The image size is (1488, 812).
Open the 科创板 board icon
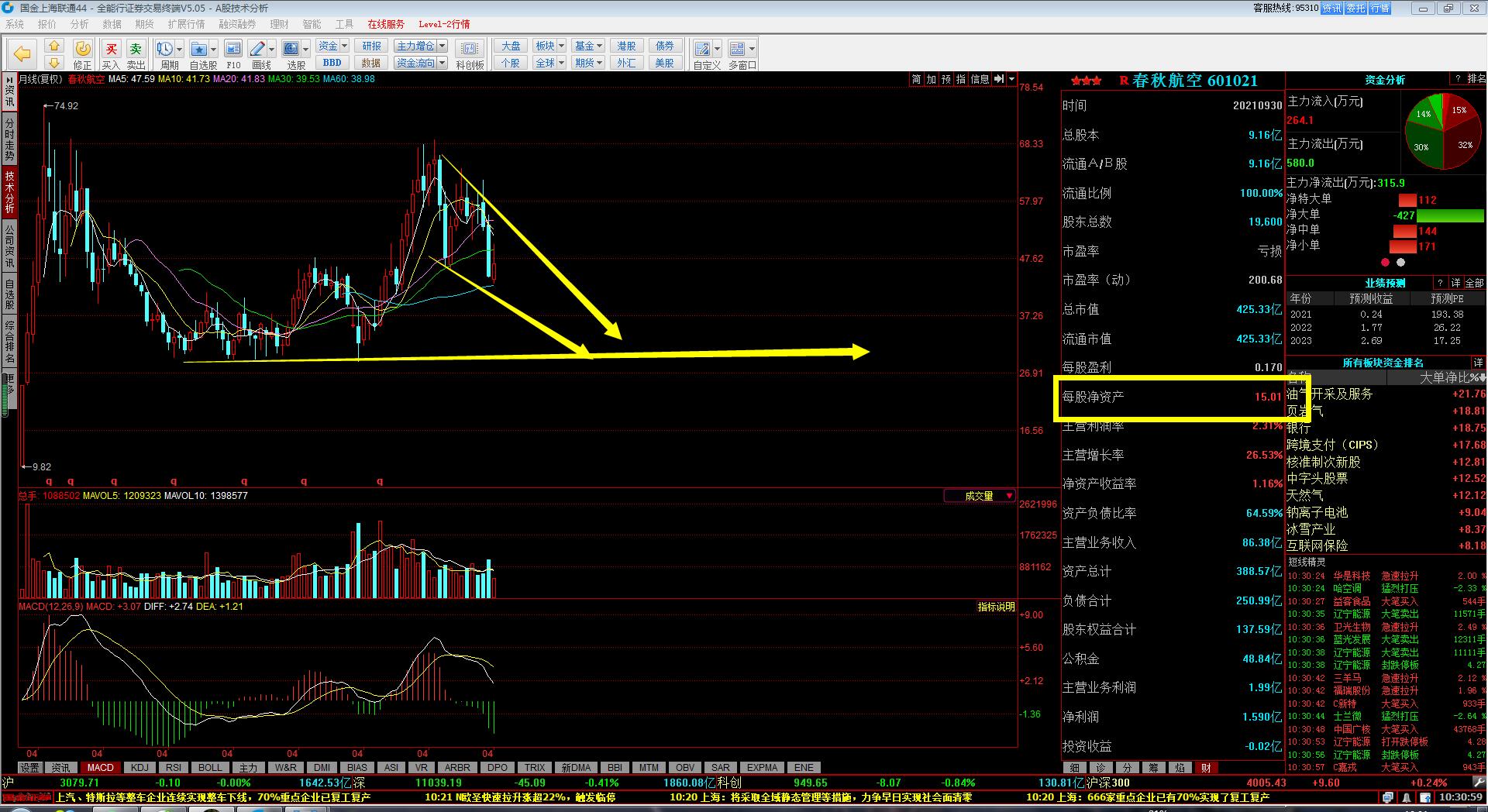coord(470,50)
